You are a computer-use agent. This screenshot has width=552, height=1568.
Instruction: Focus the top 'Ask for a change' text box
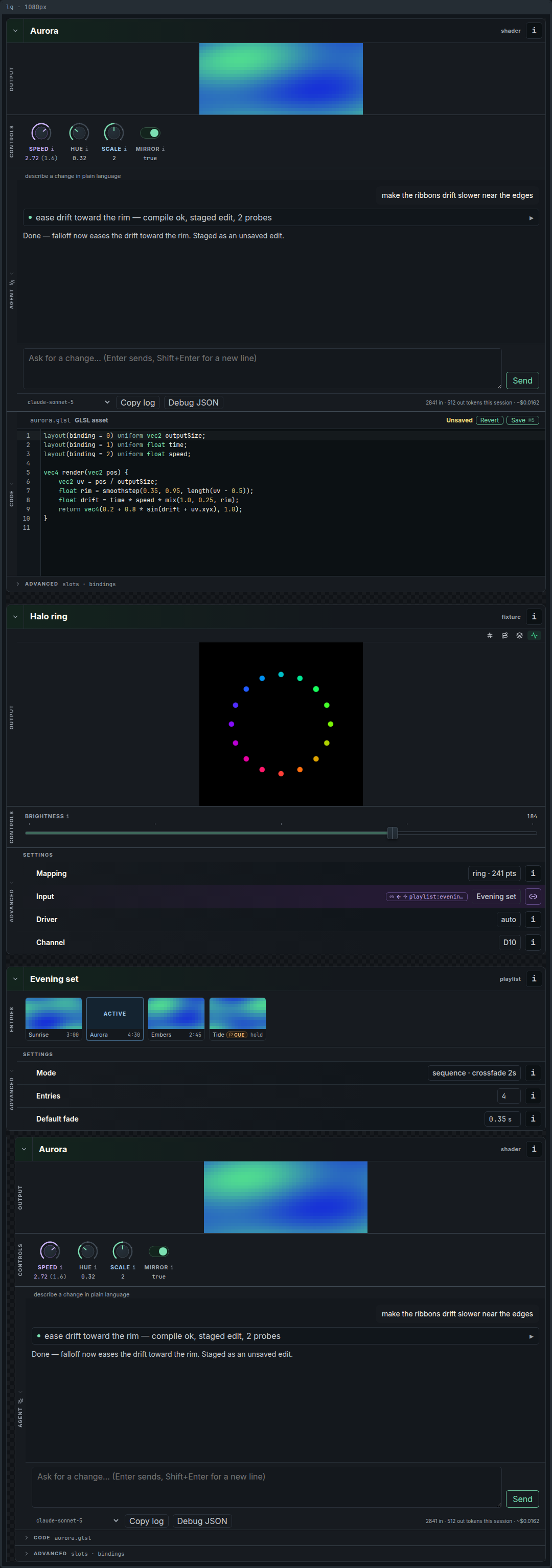tap(262, 369)
